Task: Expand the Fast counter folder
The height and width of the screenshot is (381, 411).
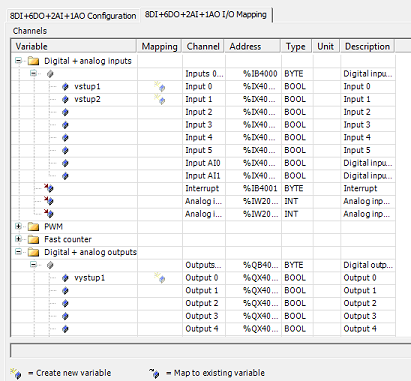Action: tap(18, 239)
